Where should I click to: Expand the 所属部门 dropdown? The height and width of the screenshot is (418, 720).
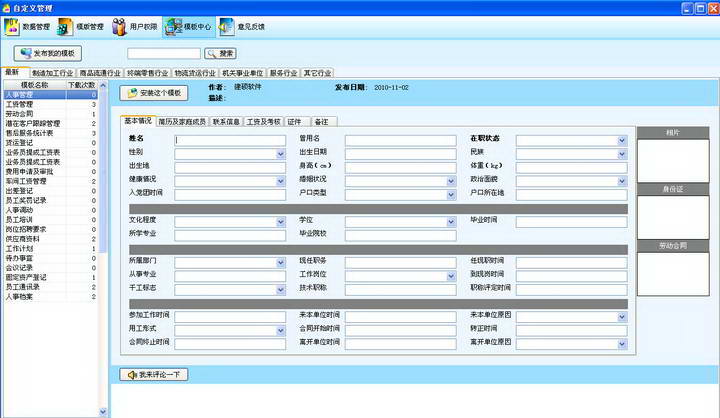281,263
